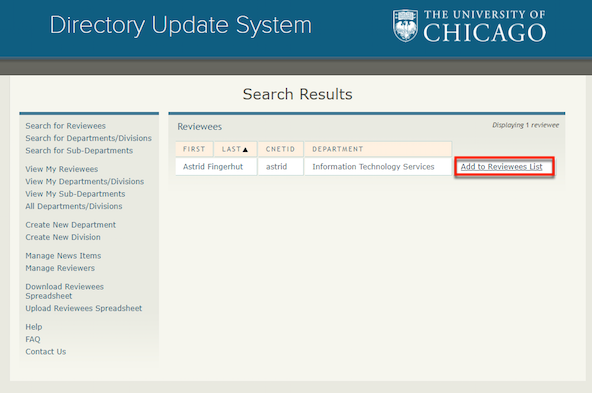Open View My Sub-Departments
This screenshot has height=393, width=592.
click(75, 194)
